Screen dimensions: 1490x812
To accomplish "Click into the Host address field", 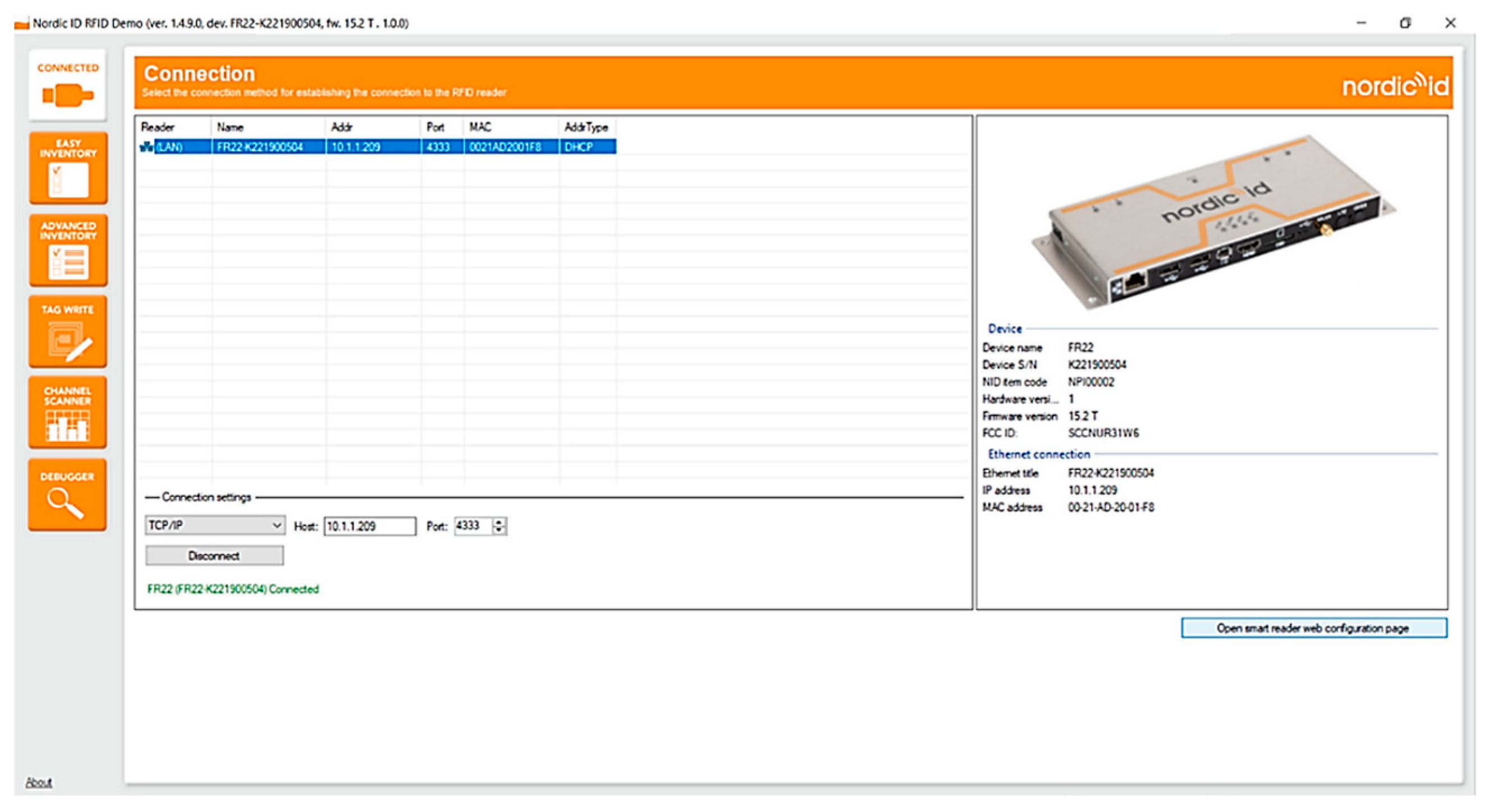I will tap(369, 525).
